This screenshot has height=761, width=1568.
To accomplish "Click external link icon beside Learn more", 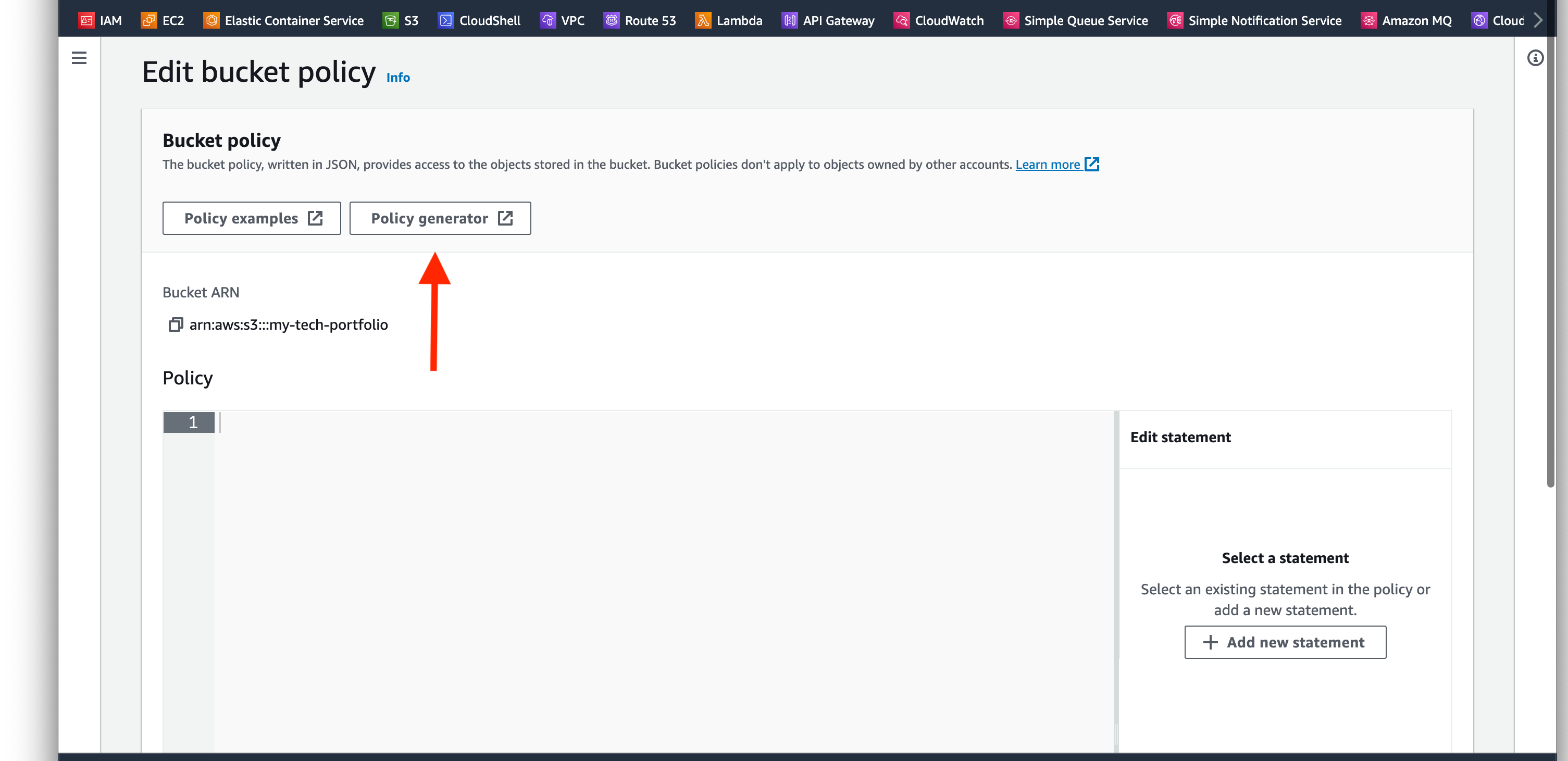I will (x=1092, y=164).
